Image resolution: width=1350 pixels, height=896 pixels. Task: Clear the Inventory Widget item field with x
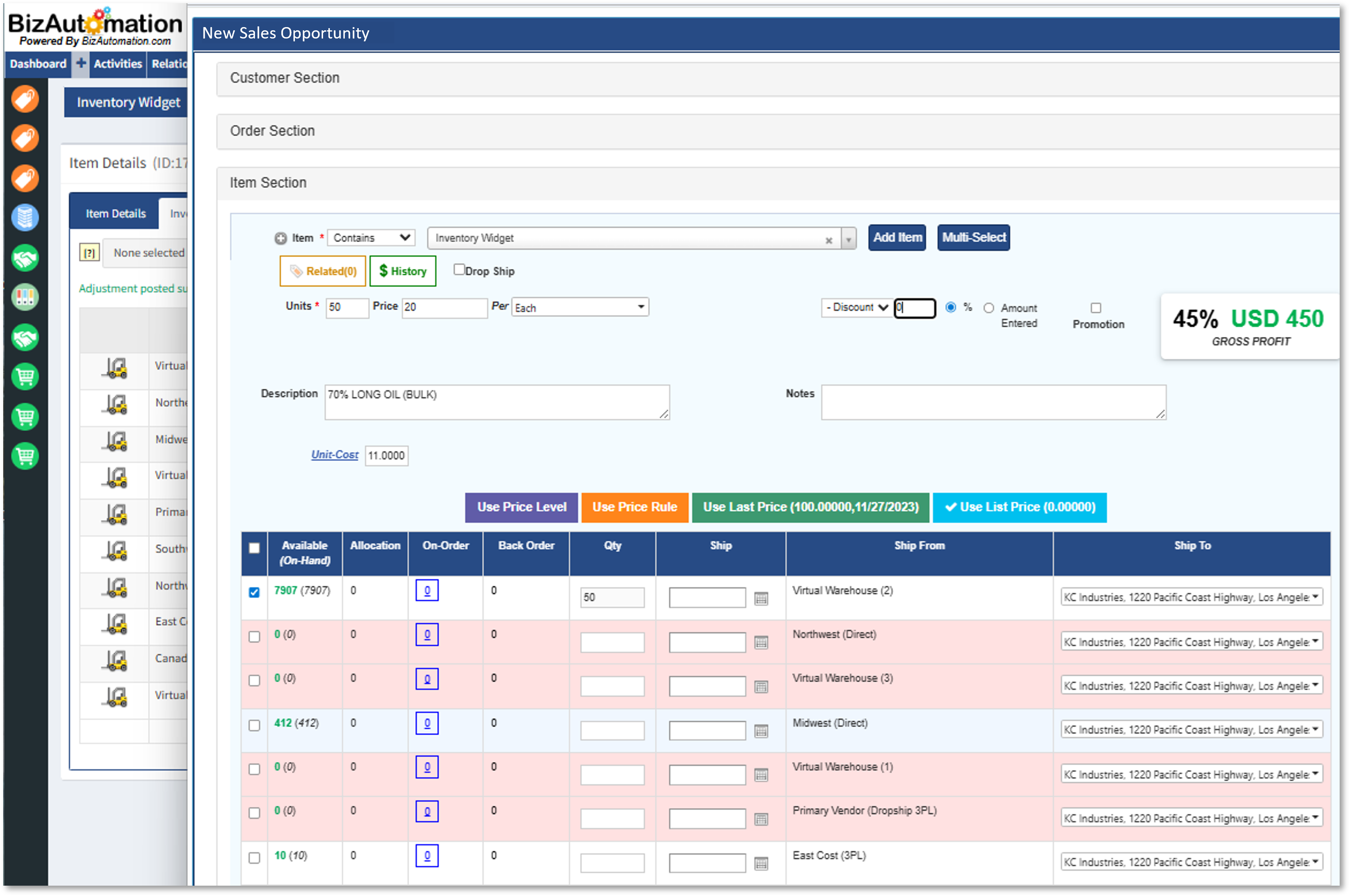828,241
